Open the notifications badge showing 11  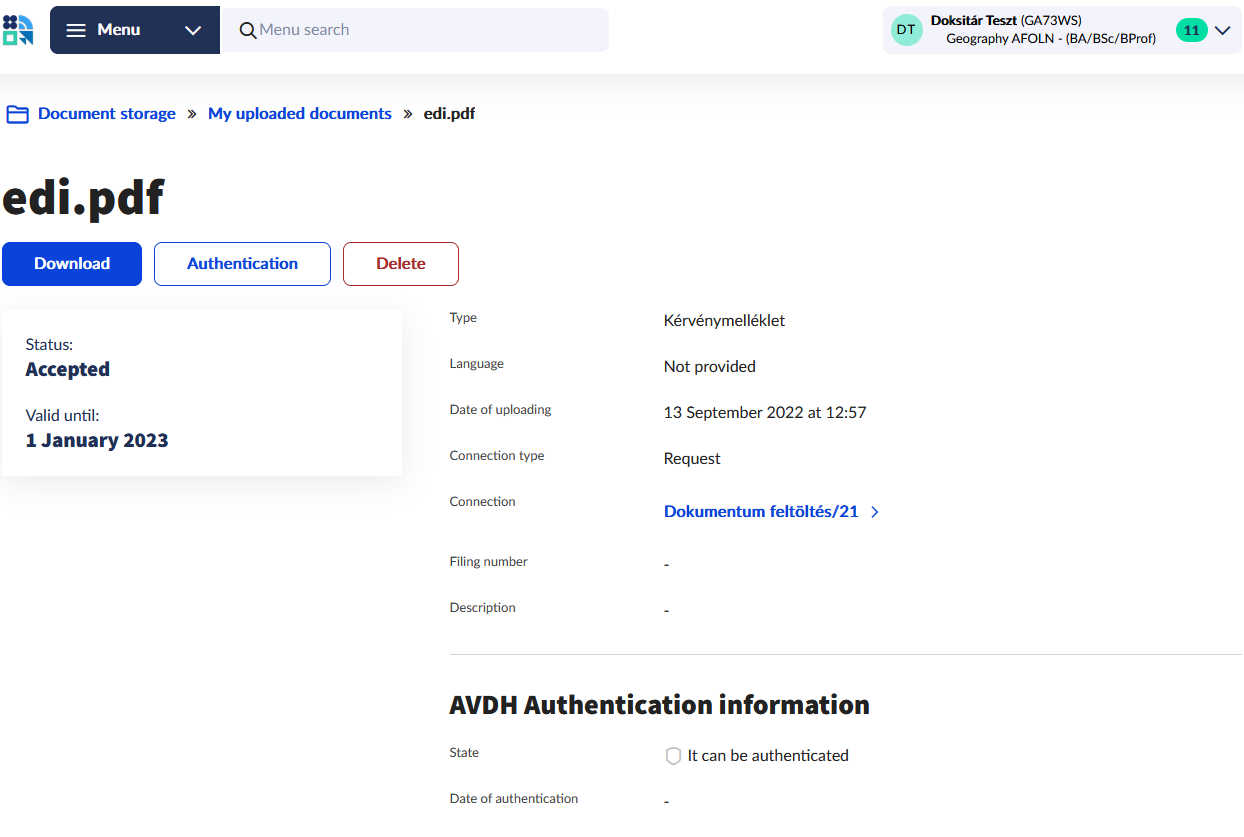point(1191,30)
